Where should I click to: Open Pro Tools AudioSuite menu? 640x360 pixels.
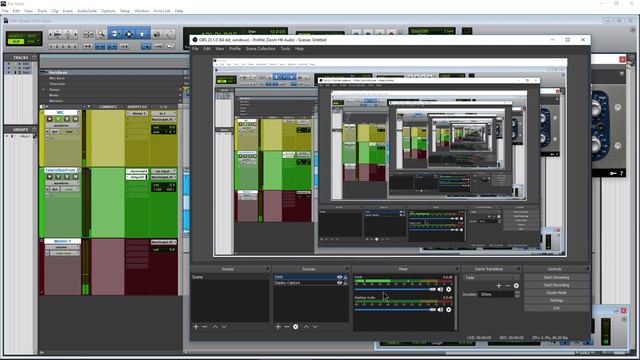click(x=87, y=11)
